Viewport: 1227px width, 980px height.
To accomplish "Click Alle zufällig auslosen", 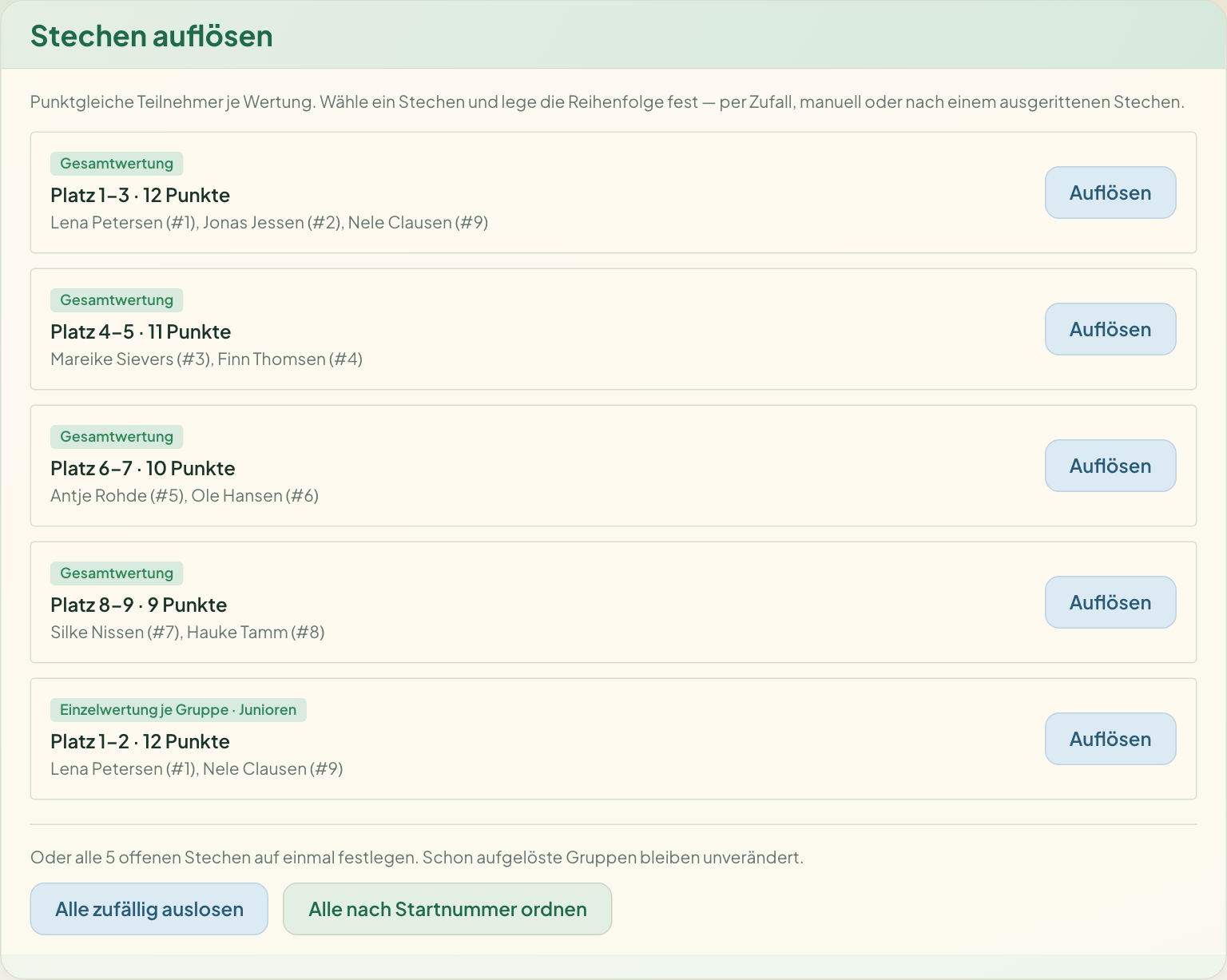I will (x=149, y=909).
